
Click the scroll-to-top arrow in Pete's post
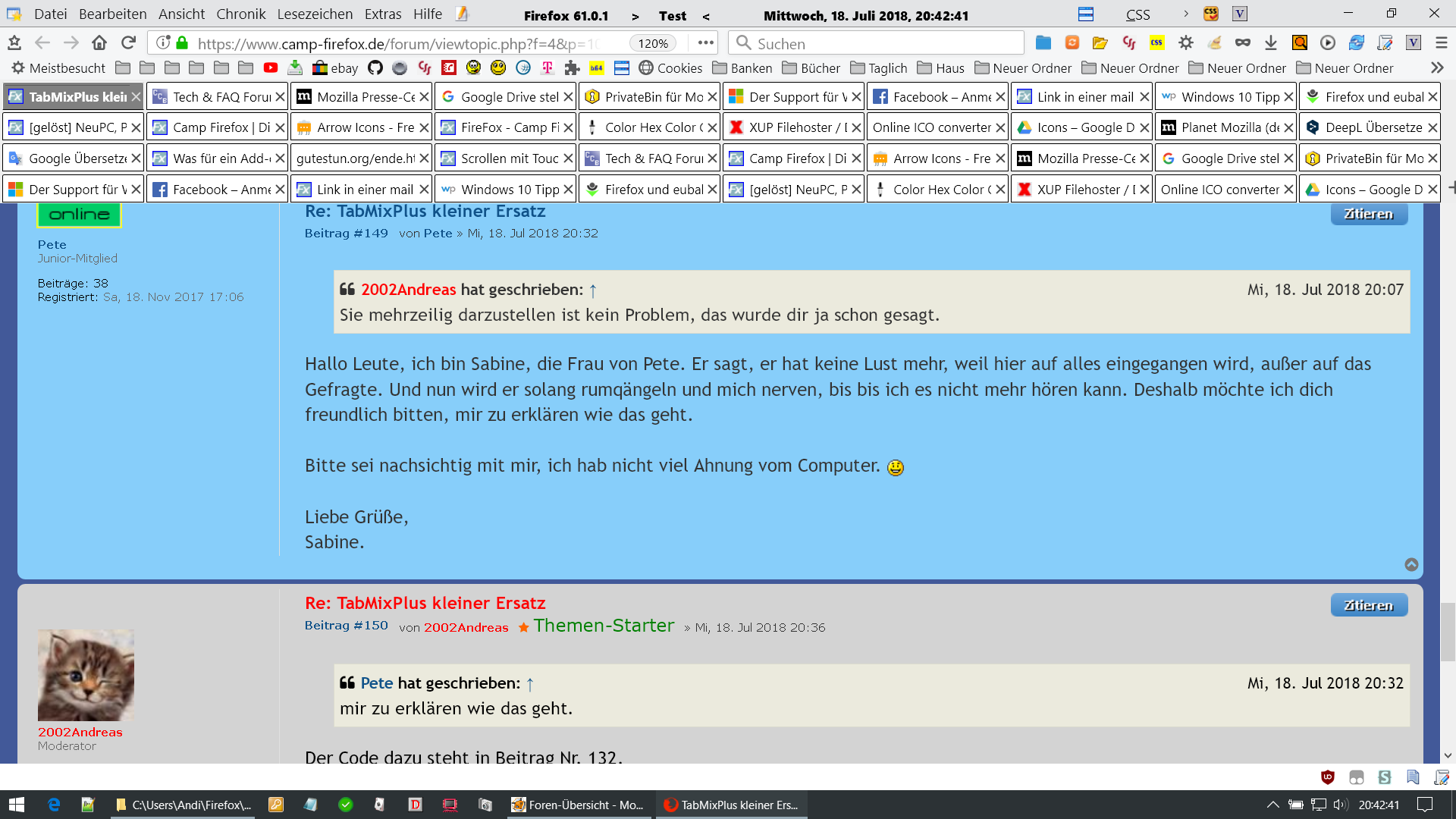(1411, 565)
